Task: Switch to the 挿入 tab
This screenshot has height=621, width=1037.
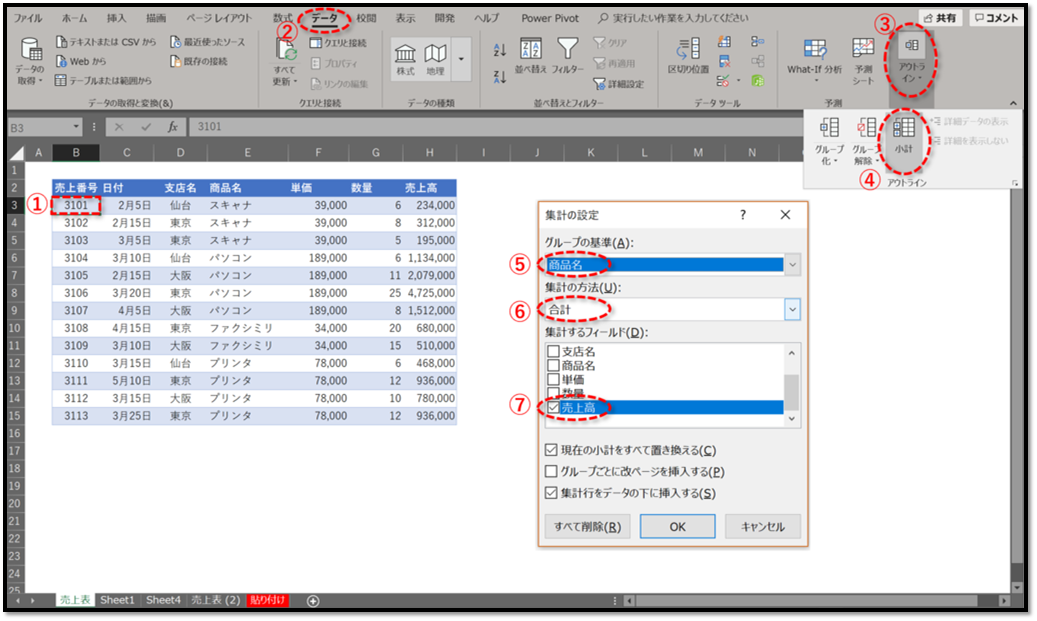Action: tap(116, 19)
